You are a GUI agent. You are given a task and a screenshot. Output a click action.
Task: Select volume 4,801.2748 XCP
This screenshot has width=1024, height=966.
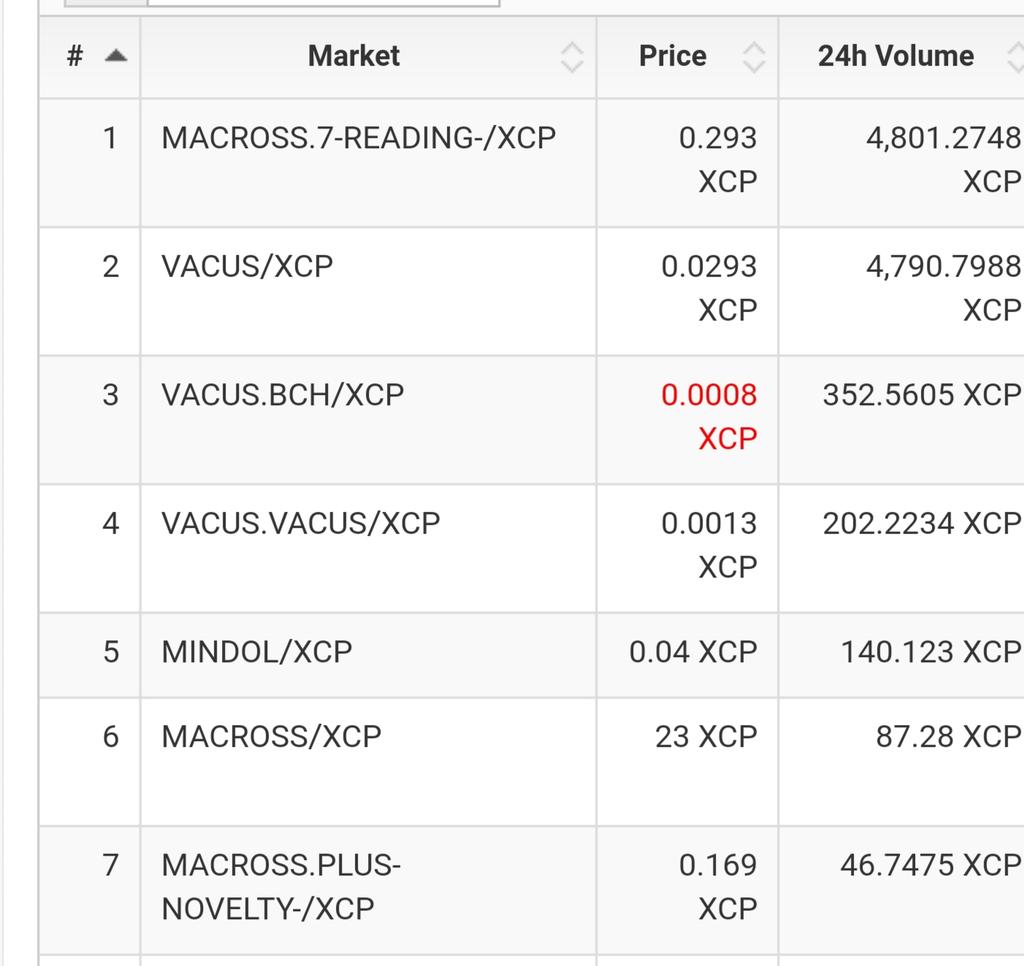[943, 160]
